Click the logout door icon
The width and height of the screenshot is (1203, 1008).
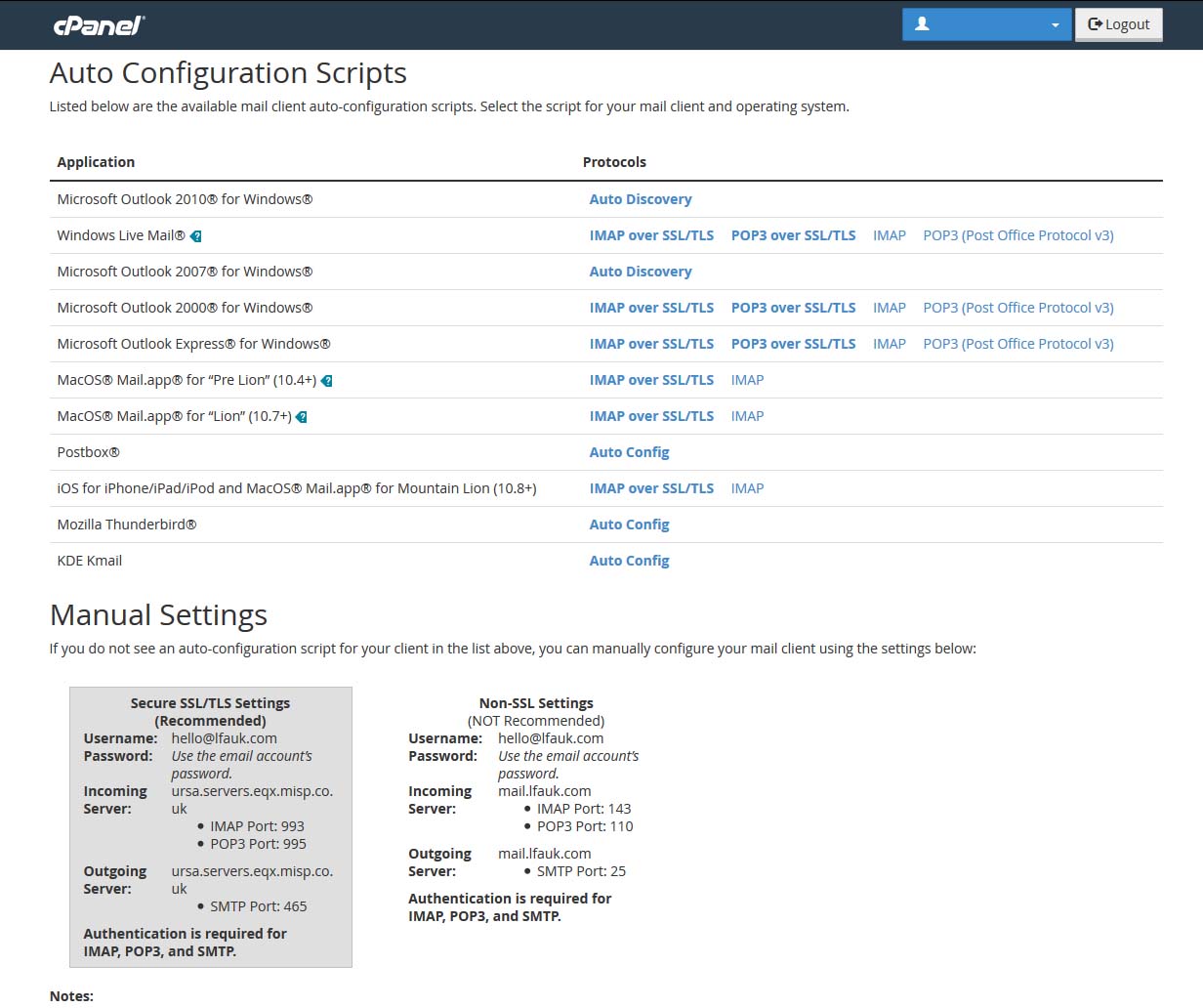(x=1090, y=23)
